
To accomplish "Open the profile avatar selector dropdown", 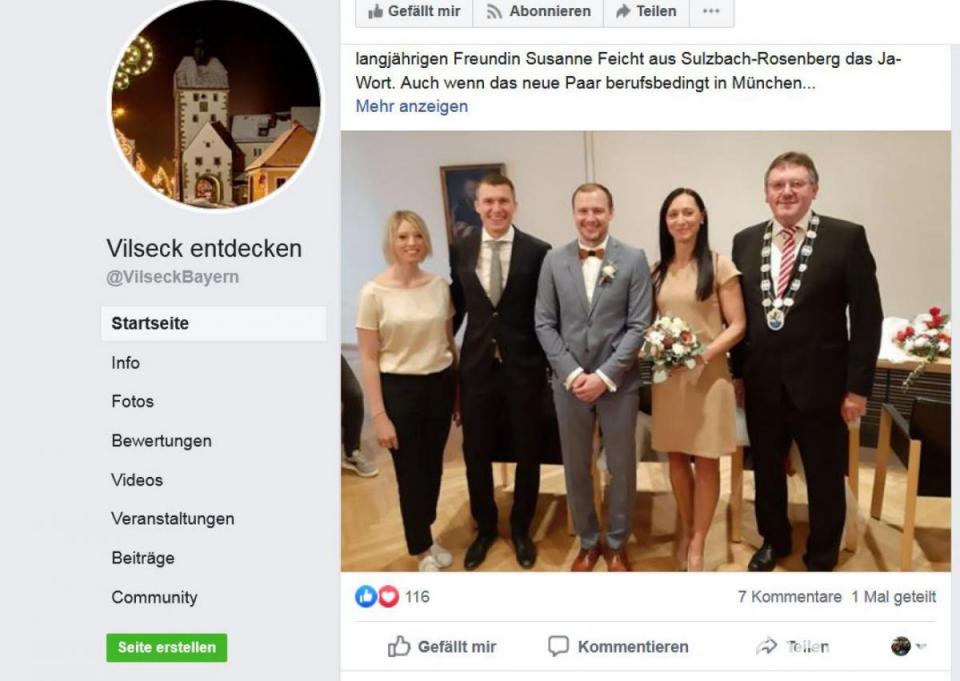I will point(908,646).
